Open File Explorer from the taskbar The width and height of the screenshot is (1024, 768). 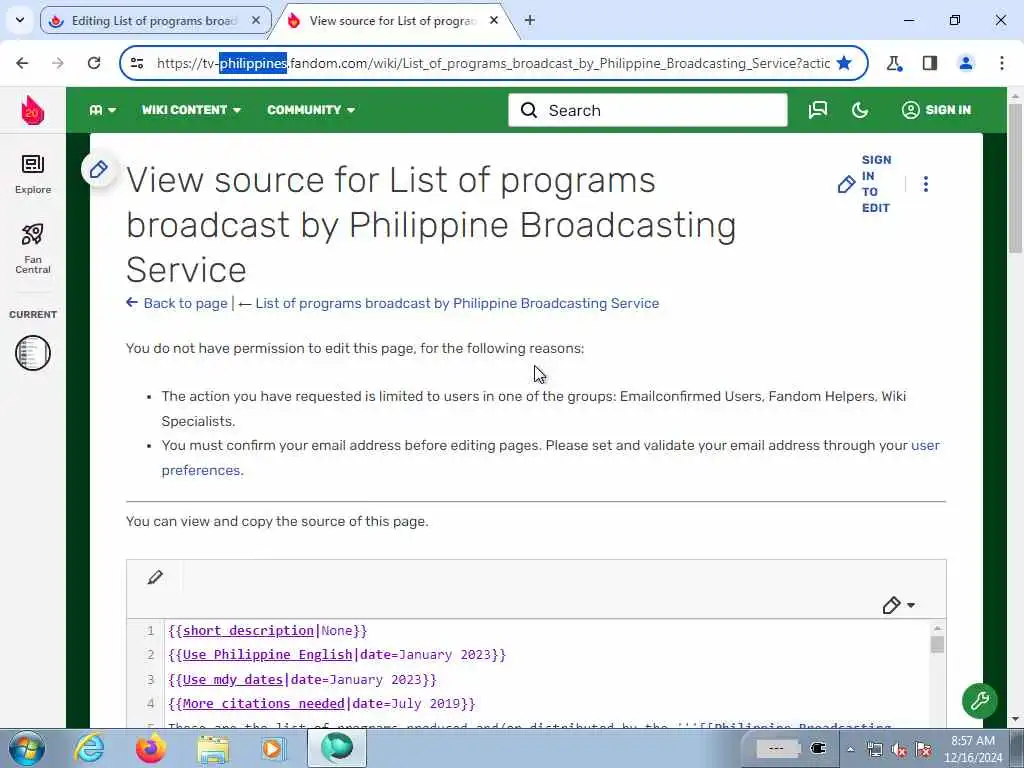213,748
